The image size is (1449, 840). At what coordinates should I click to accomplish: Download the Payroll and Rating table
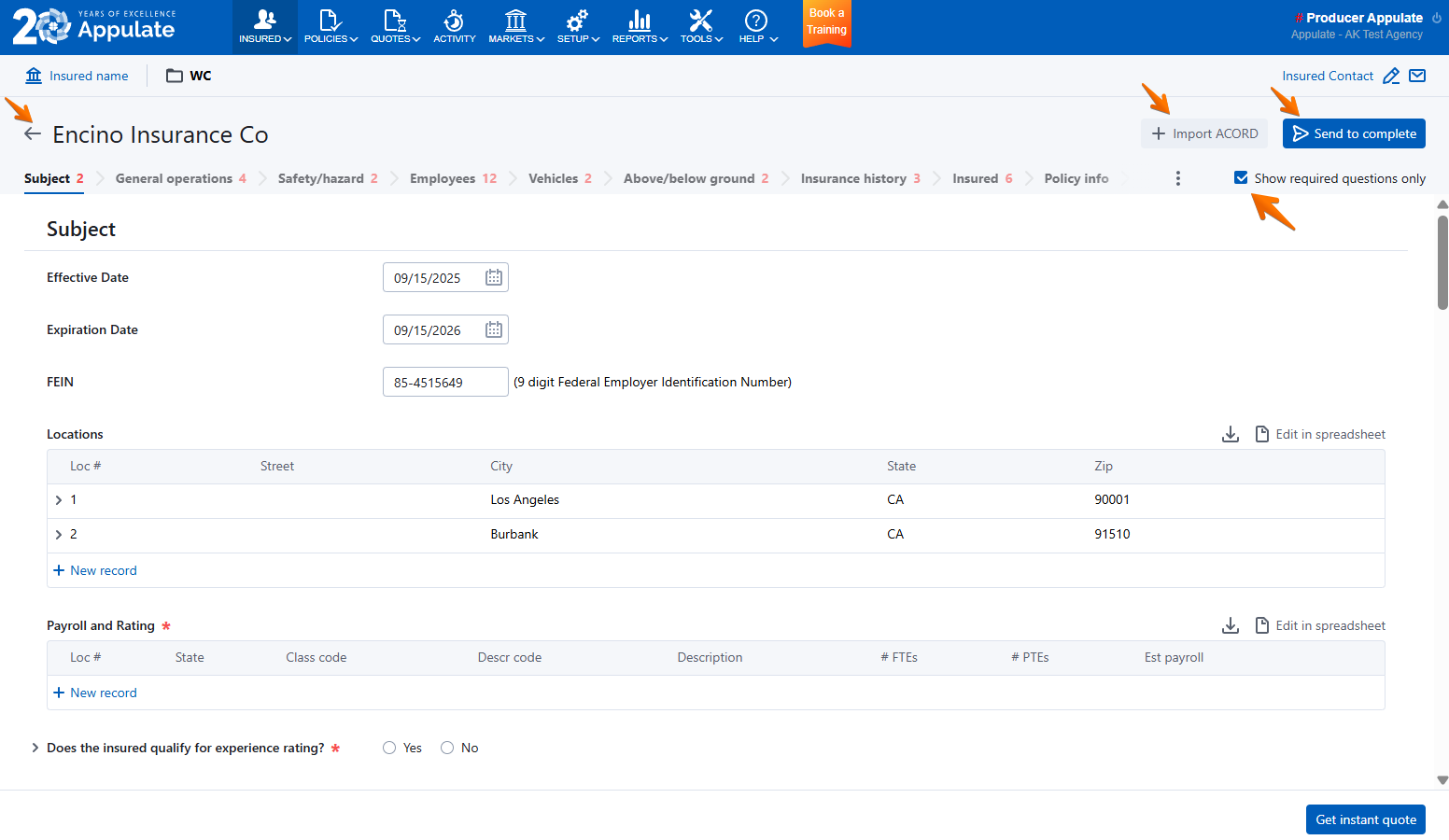click(x=1231, y=625)
